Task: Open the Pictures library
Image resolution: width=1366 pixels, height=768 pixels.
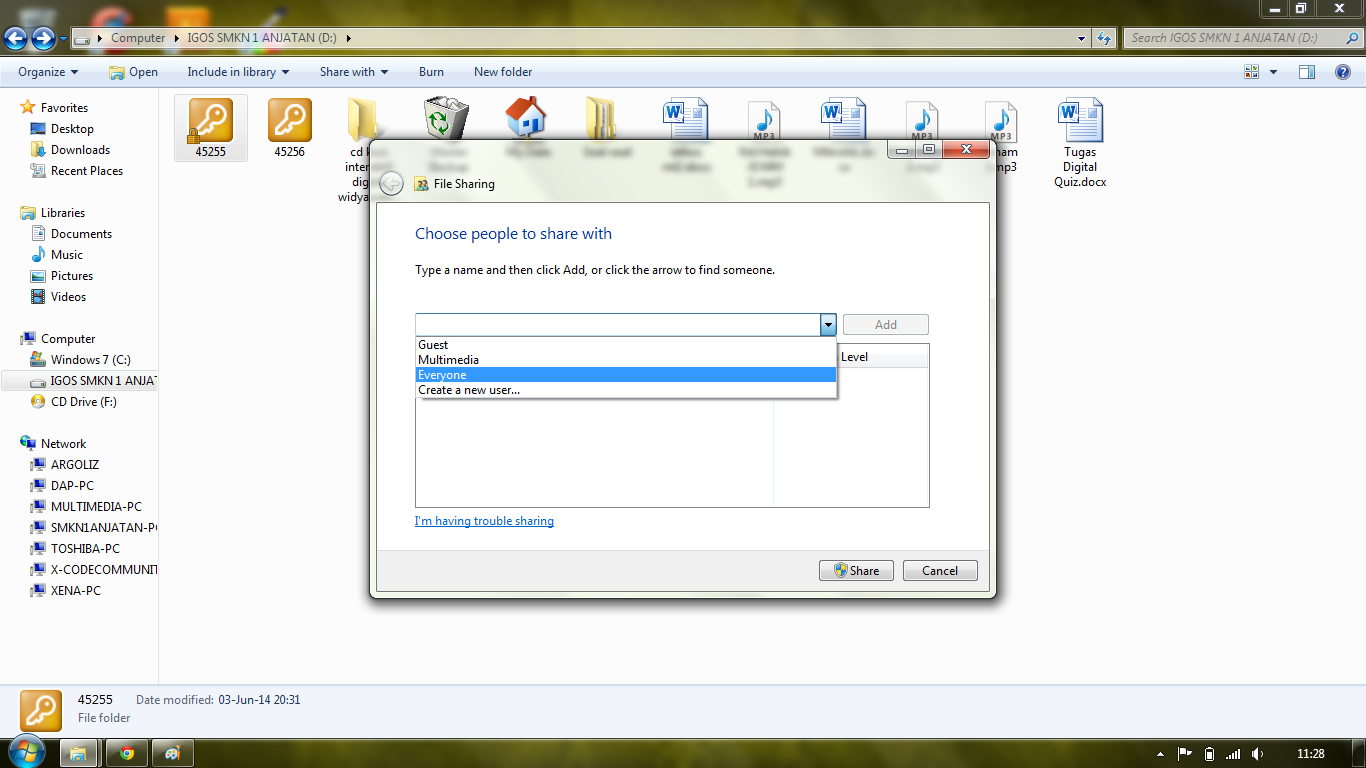Action: [72, 276]
